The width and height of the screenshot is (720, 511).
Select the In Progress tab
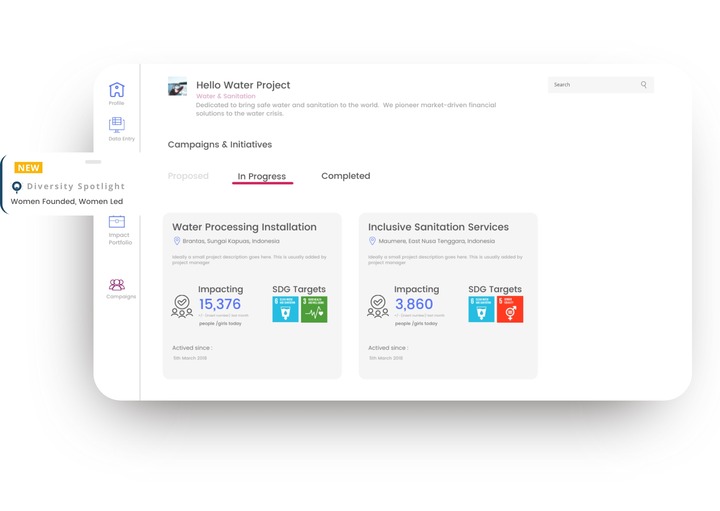[x=262, y=177]
